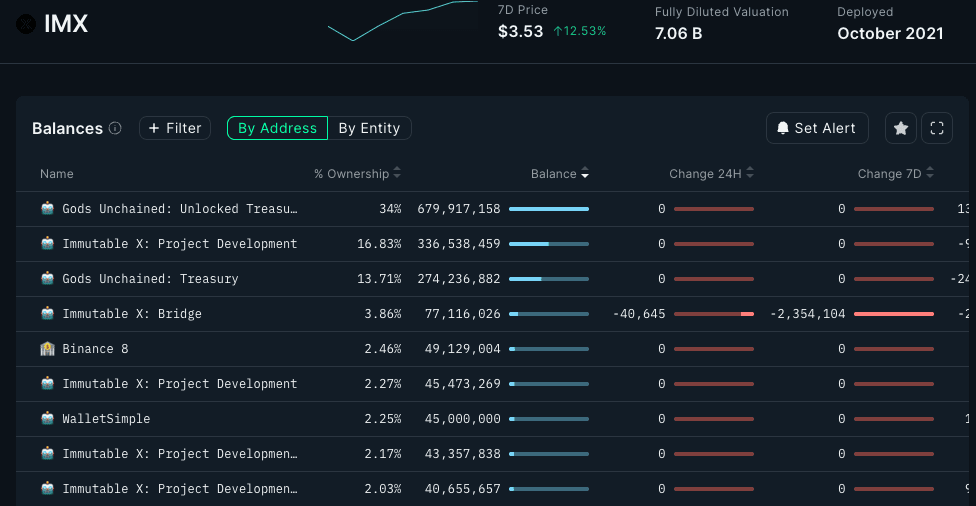Open the WalletSimple address entry
The image size is (976, 506).
click(106, 419)
